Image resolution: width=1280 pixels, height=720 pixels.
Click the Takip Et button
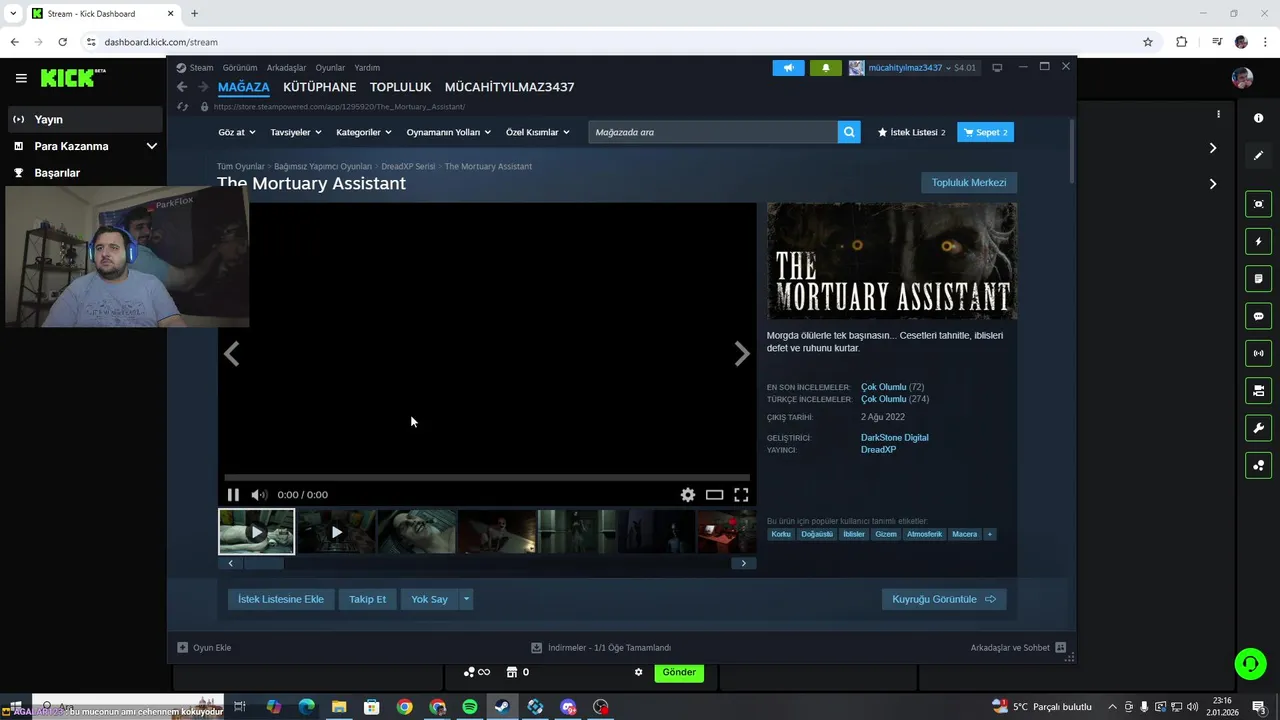click(367, 599)
